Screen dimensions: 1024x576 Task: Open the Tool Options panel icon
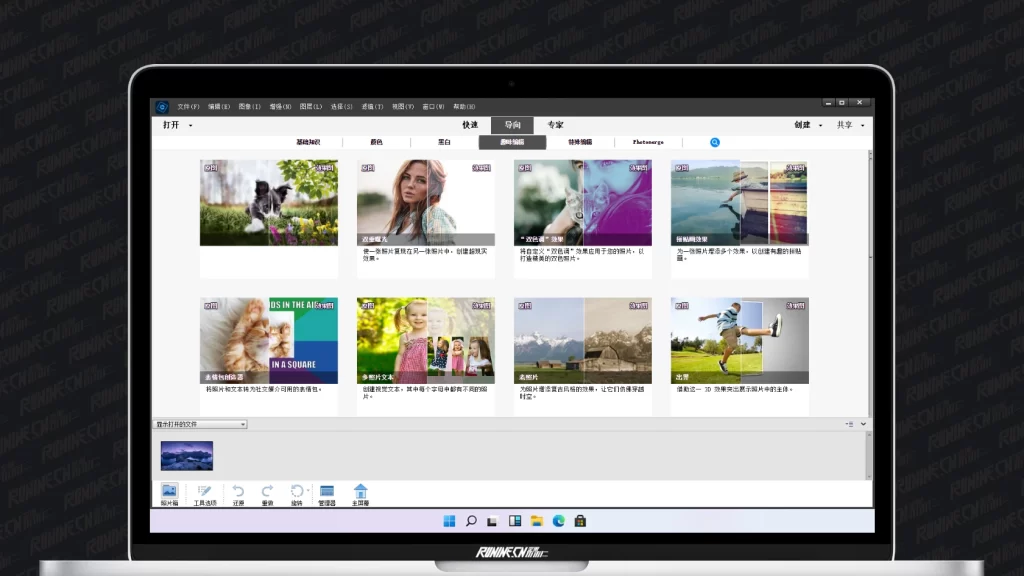[204, 493]
